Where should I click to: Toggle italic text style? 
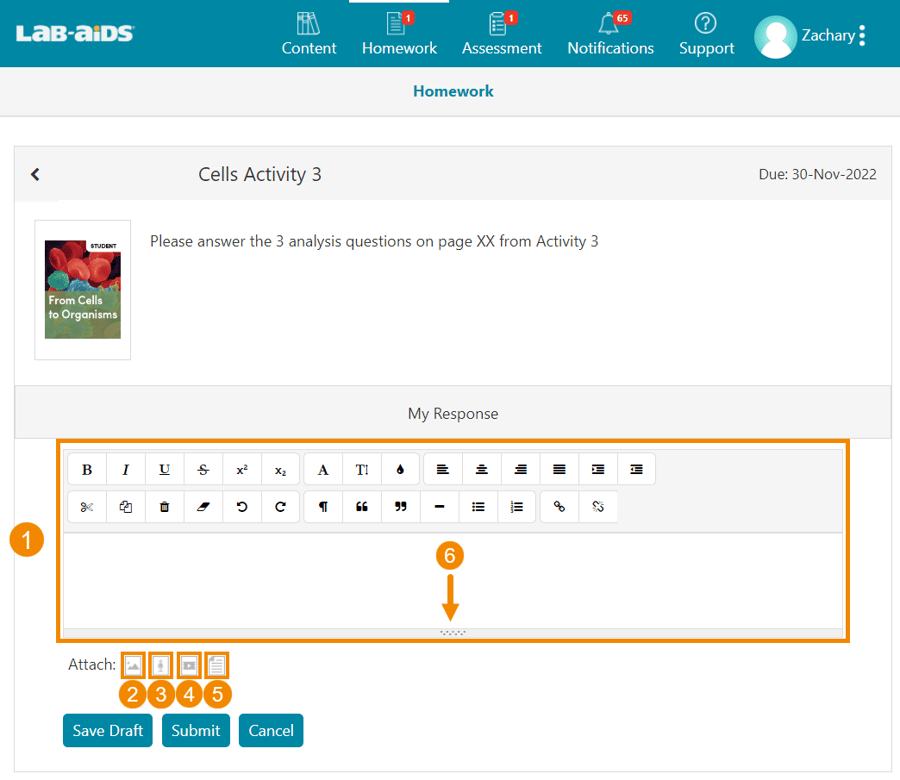(126, 469)
